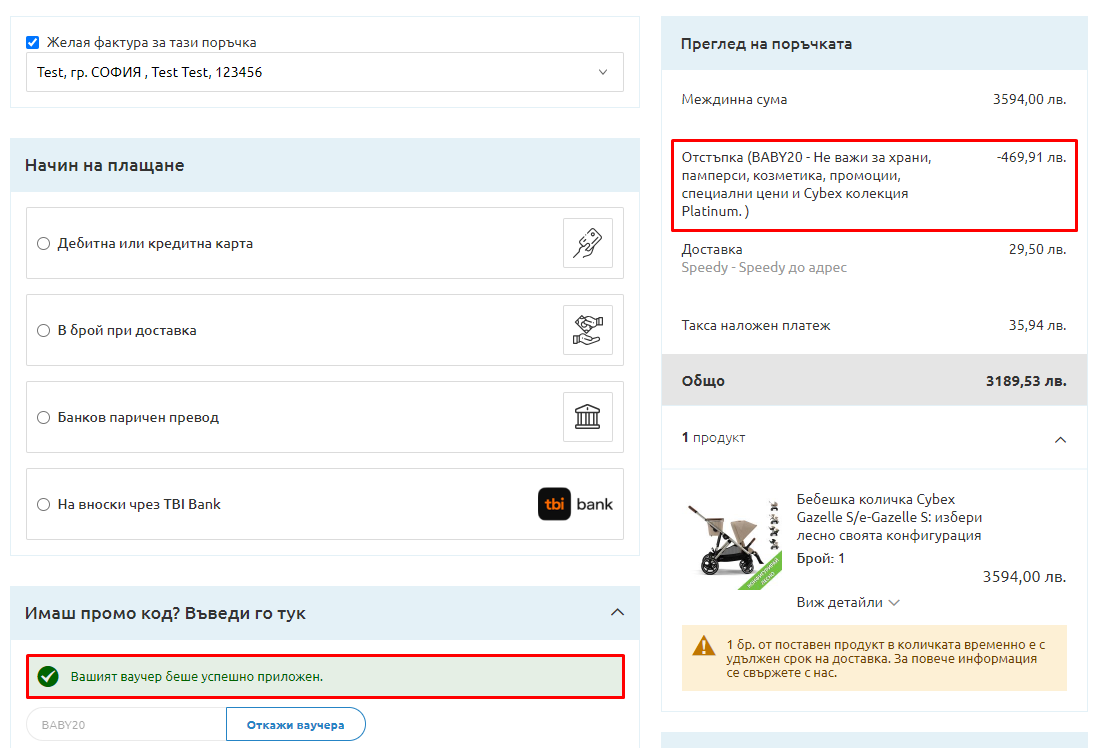Collapse the promo code section chevron
The image size is (1097, 748).
pyautogui.click(x=617, y=612)
